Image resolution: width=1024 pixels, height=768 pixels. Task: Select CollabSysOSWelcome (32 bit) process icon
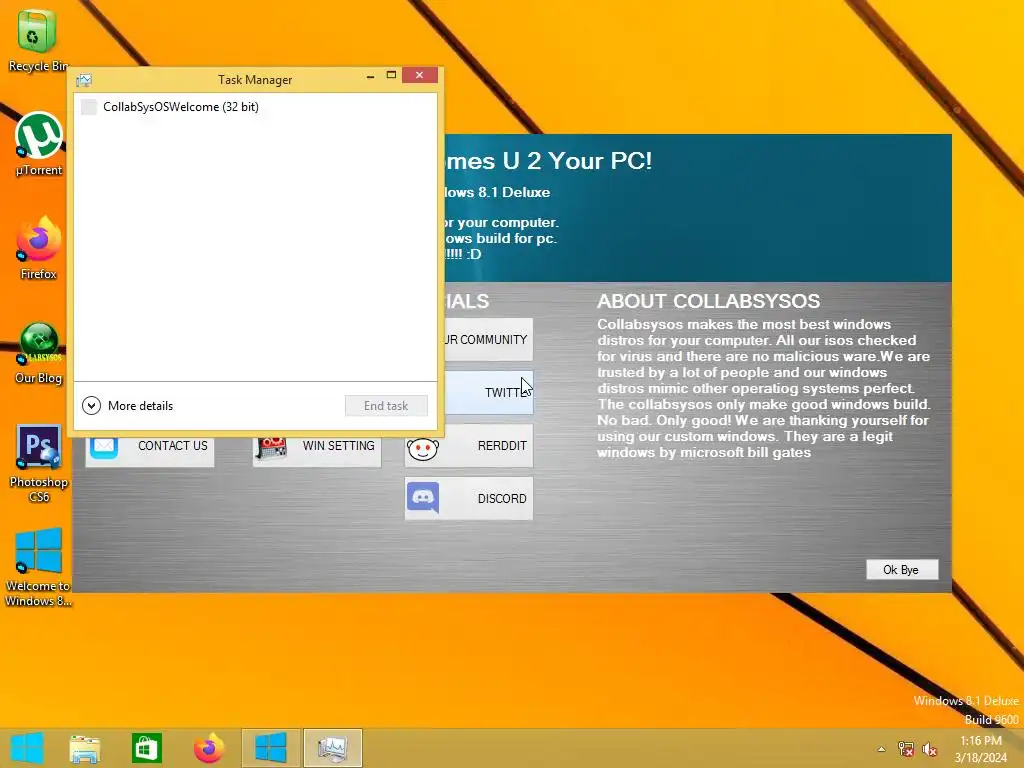pyautogui.click(x=89, y=106)
